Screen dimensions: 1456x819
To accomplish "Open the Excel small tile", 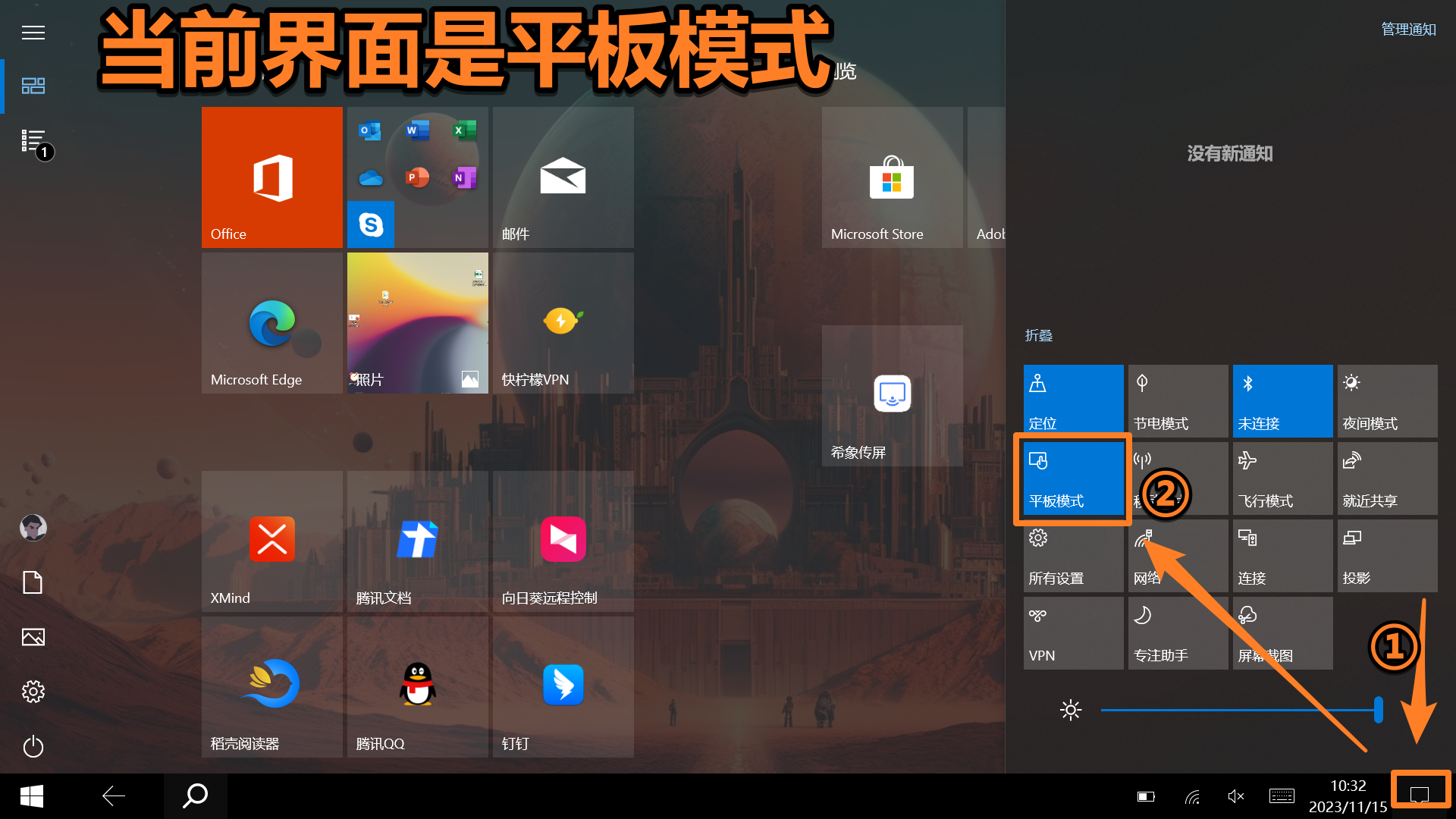I will click(x=464, y=130).
